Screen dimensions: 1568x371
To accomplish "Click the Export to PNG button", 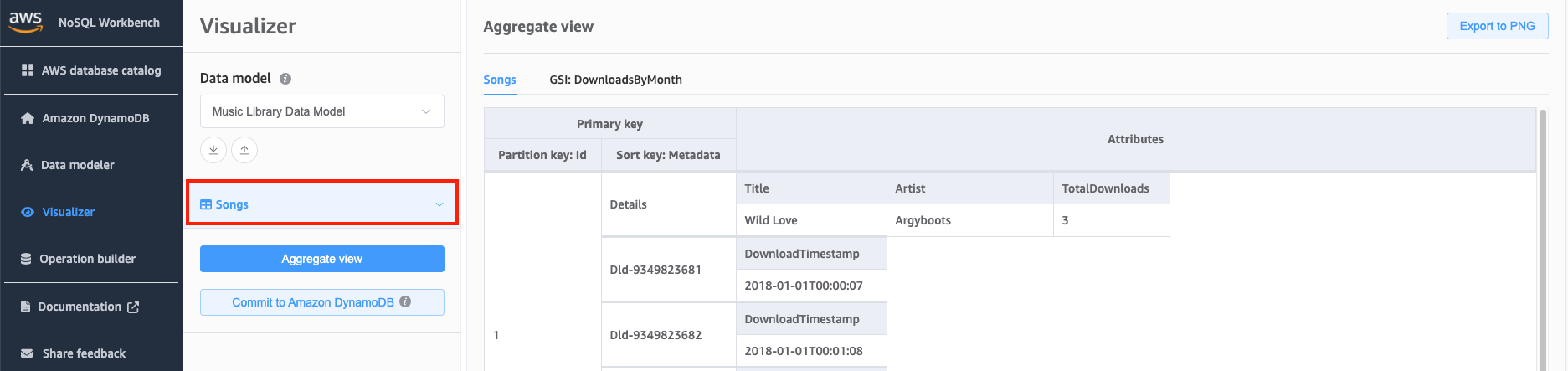I will tap(1497, 26).
